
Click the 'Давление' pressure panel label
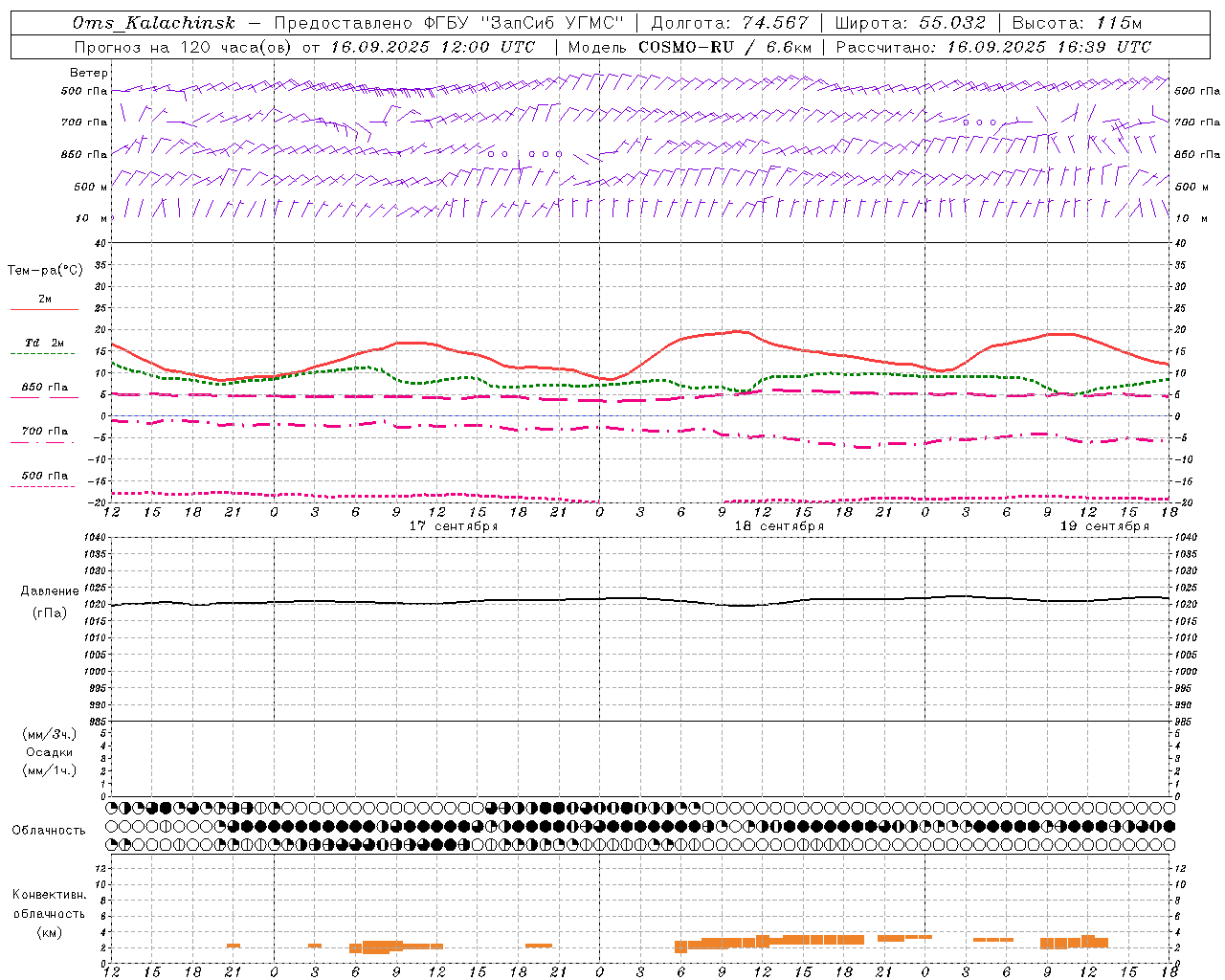(50, 591)
